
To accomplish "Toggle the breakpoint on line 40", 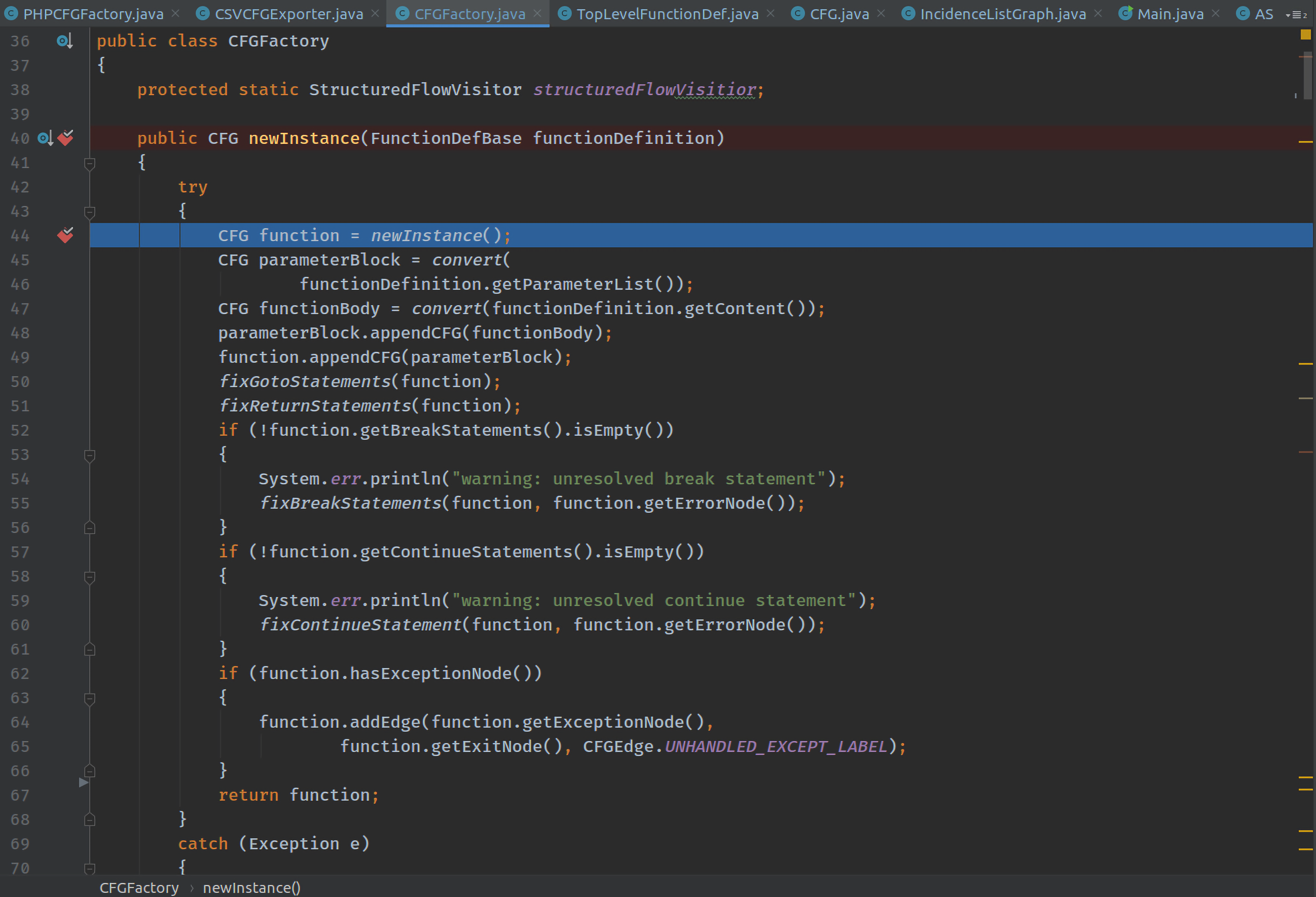I will pyautogui.click(x=66, y=137).
